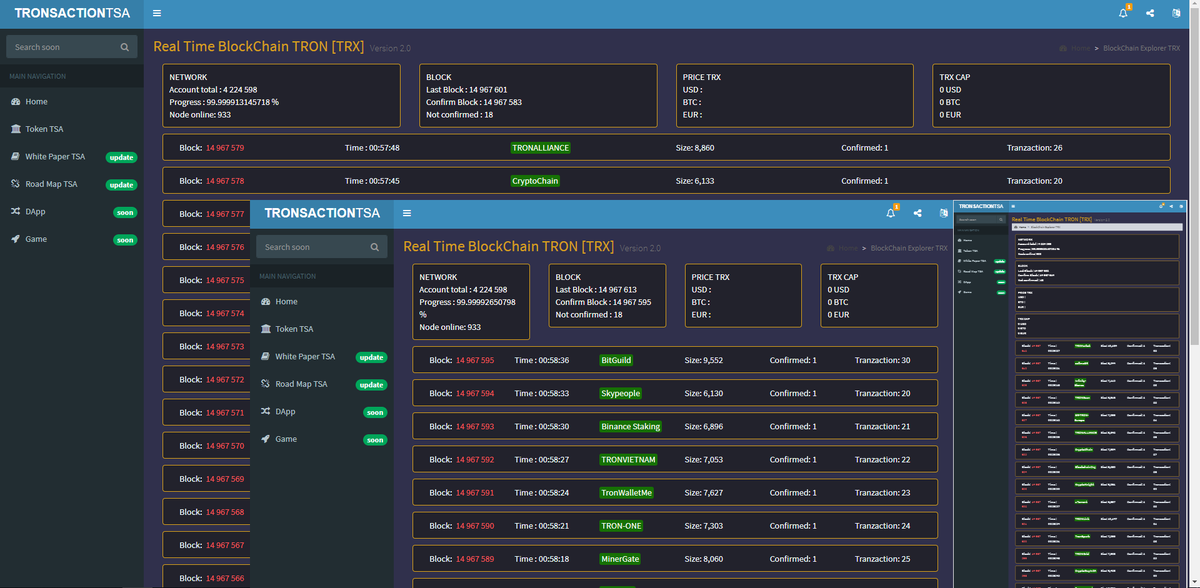Click the BlockChain Explorer TRX breadcrumb in the front overlay
Image resolution: width=1200 pixels, height=588 pixels.
click(x=909, y=248)
